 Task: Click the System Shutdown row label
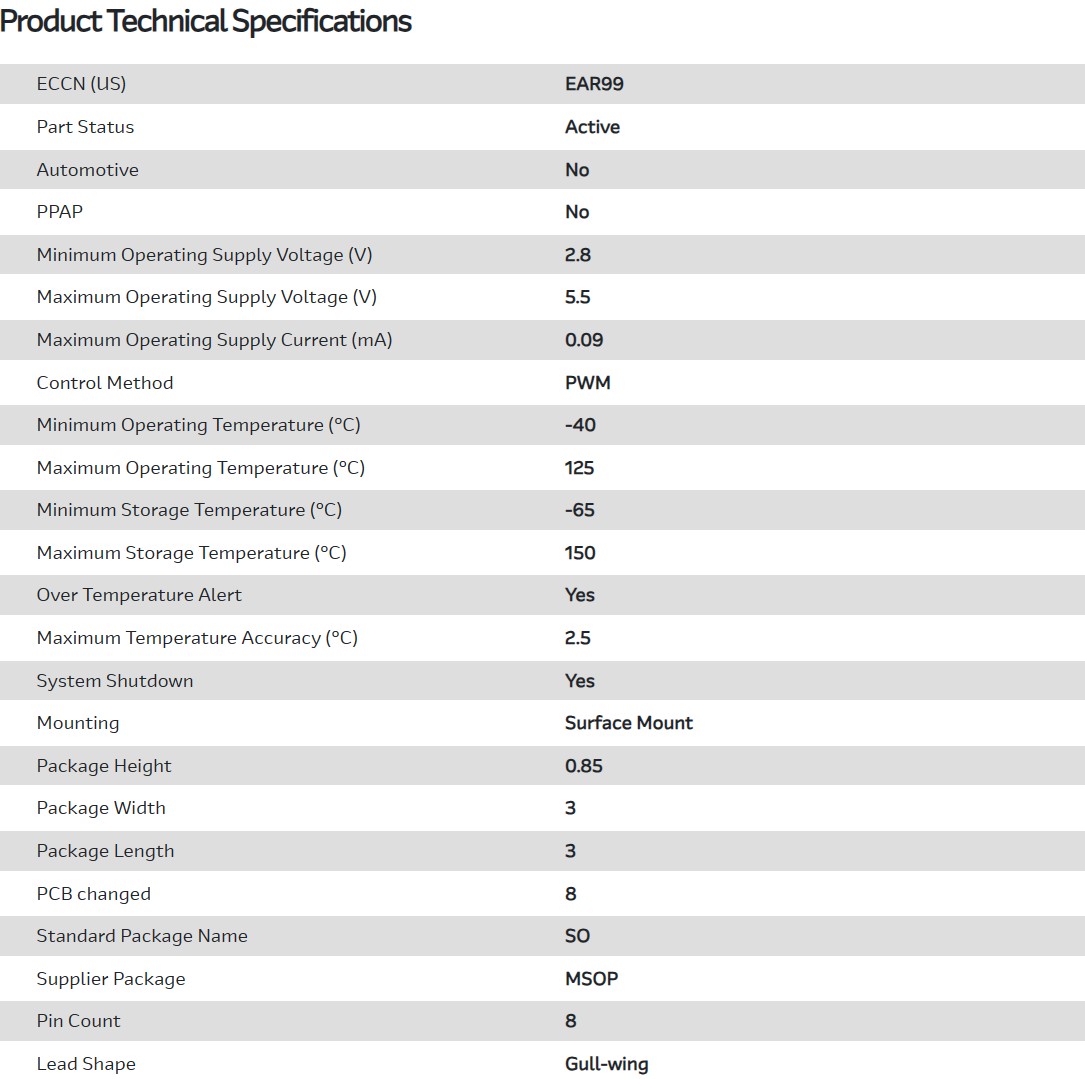[115, 681]
